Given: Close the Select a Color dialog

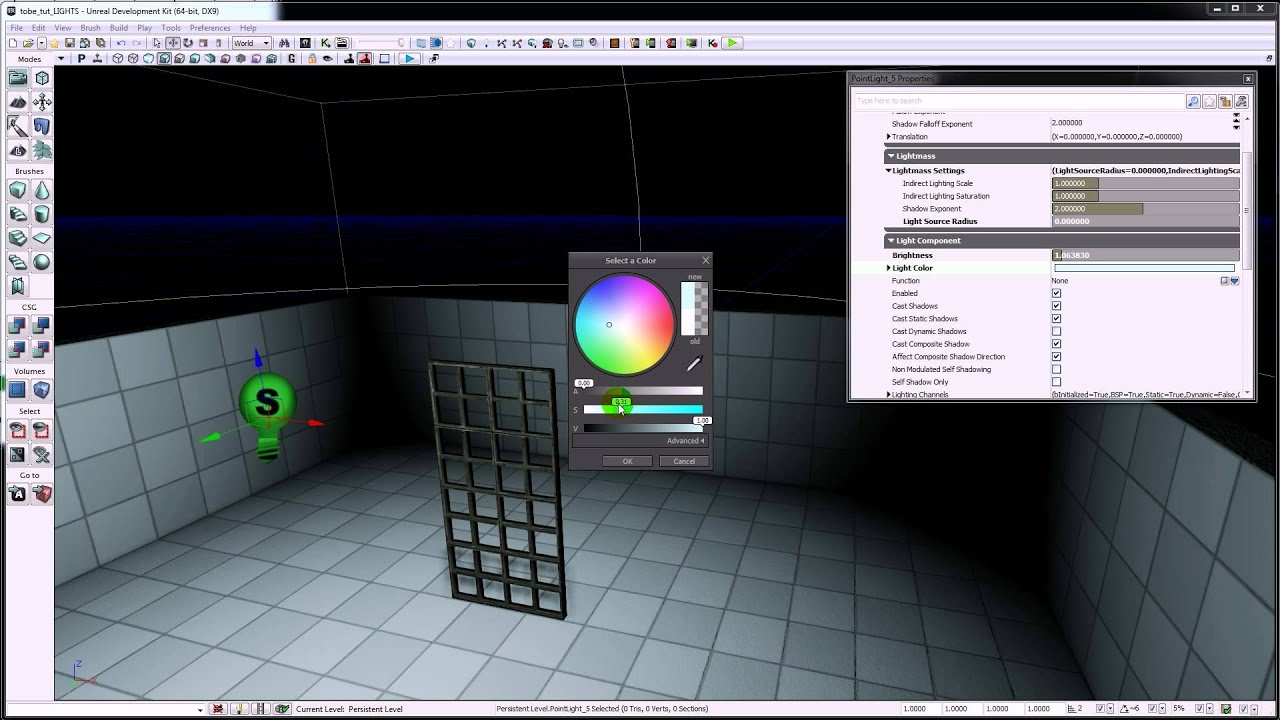Looking at the screenshot, I should click(705, 260).
